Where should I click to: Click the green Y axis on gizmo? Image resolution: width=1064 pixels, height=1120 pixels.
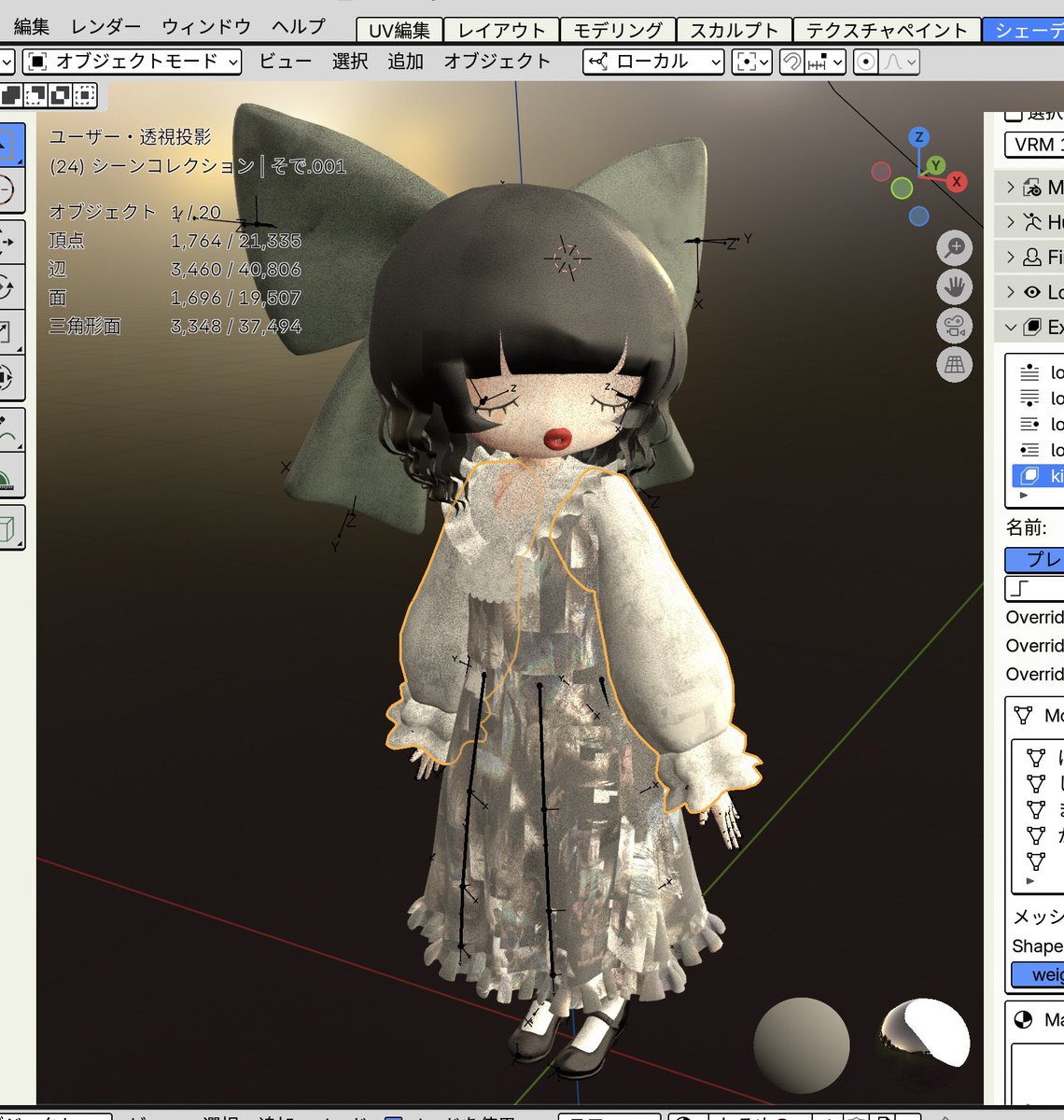pyautogui.click(x=936, y=165)
